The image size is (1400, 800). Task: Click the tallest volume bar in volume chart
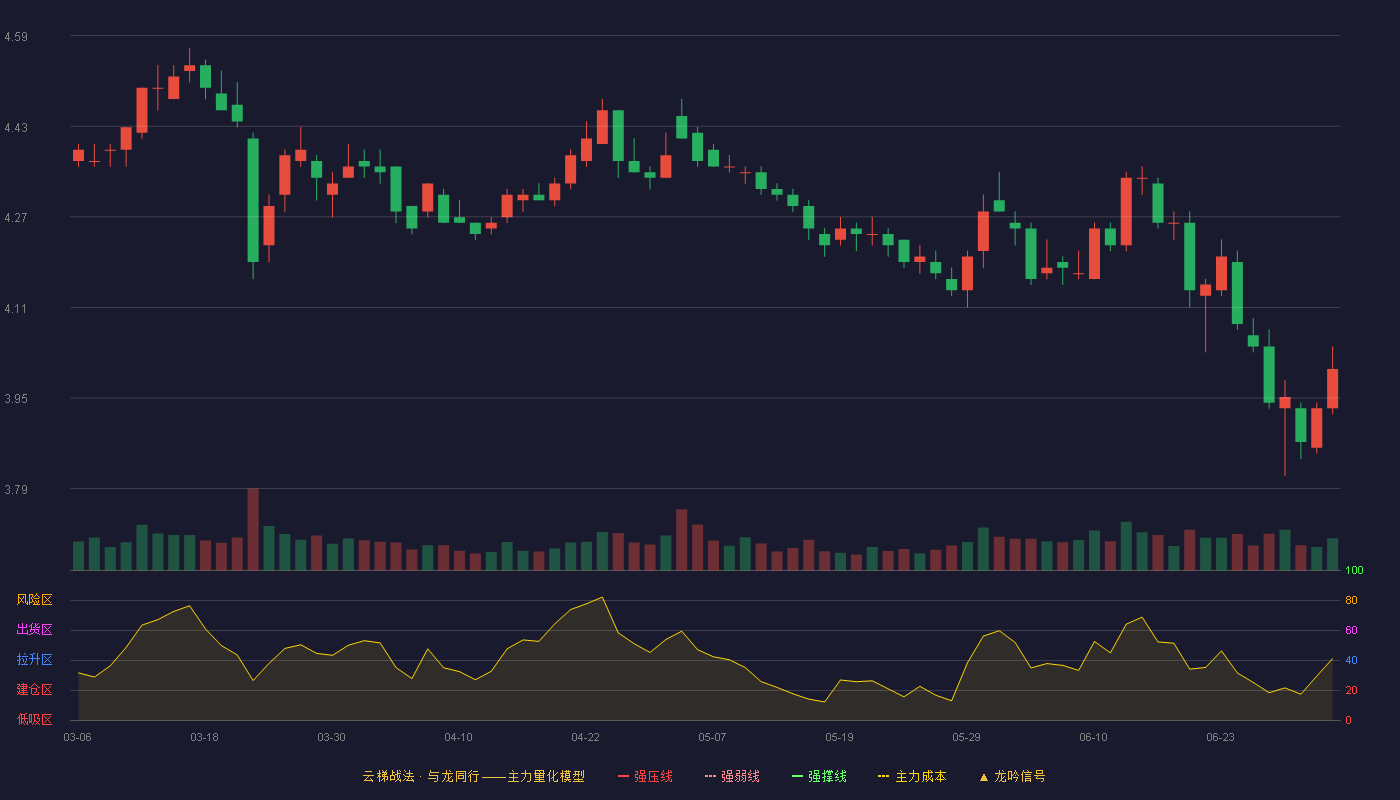[x=253, y=529]
